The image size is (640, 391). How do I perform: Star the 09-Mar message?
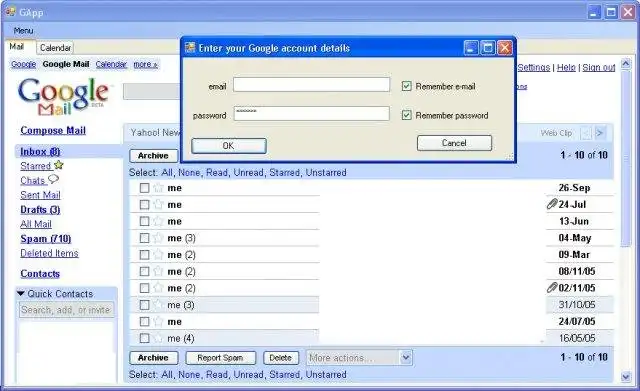158,255
